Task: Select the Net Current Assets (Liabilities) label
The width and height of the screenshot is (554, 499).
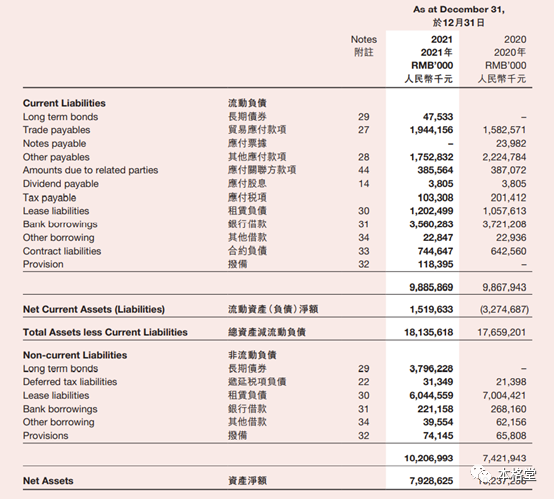Action: tap(94, 309)
